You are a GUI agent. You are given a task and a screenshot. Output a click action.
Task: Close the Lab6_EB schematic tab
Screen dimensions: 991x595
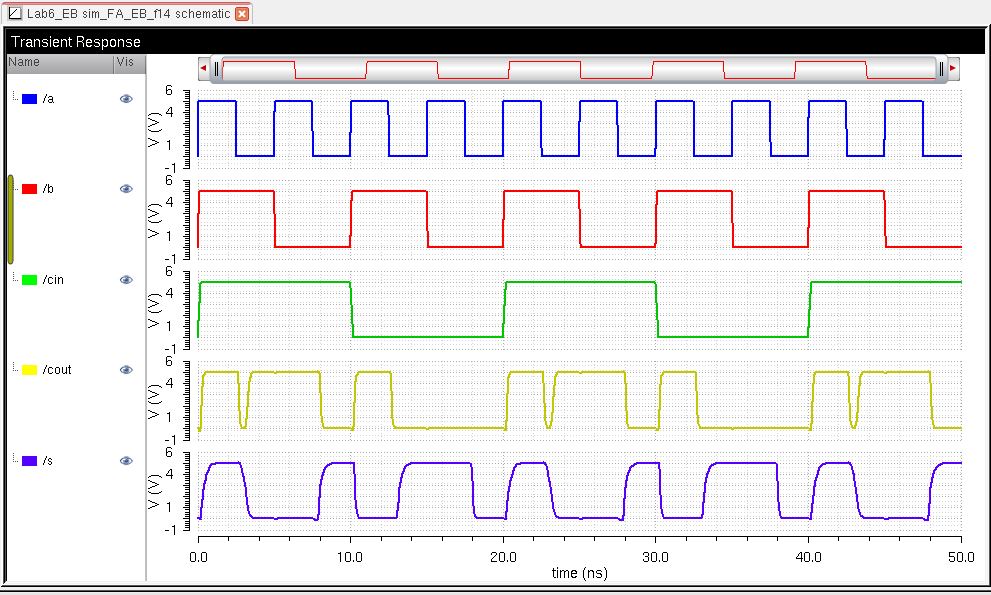[241, 14]
